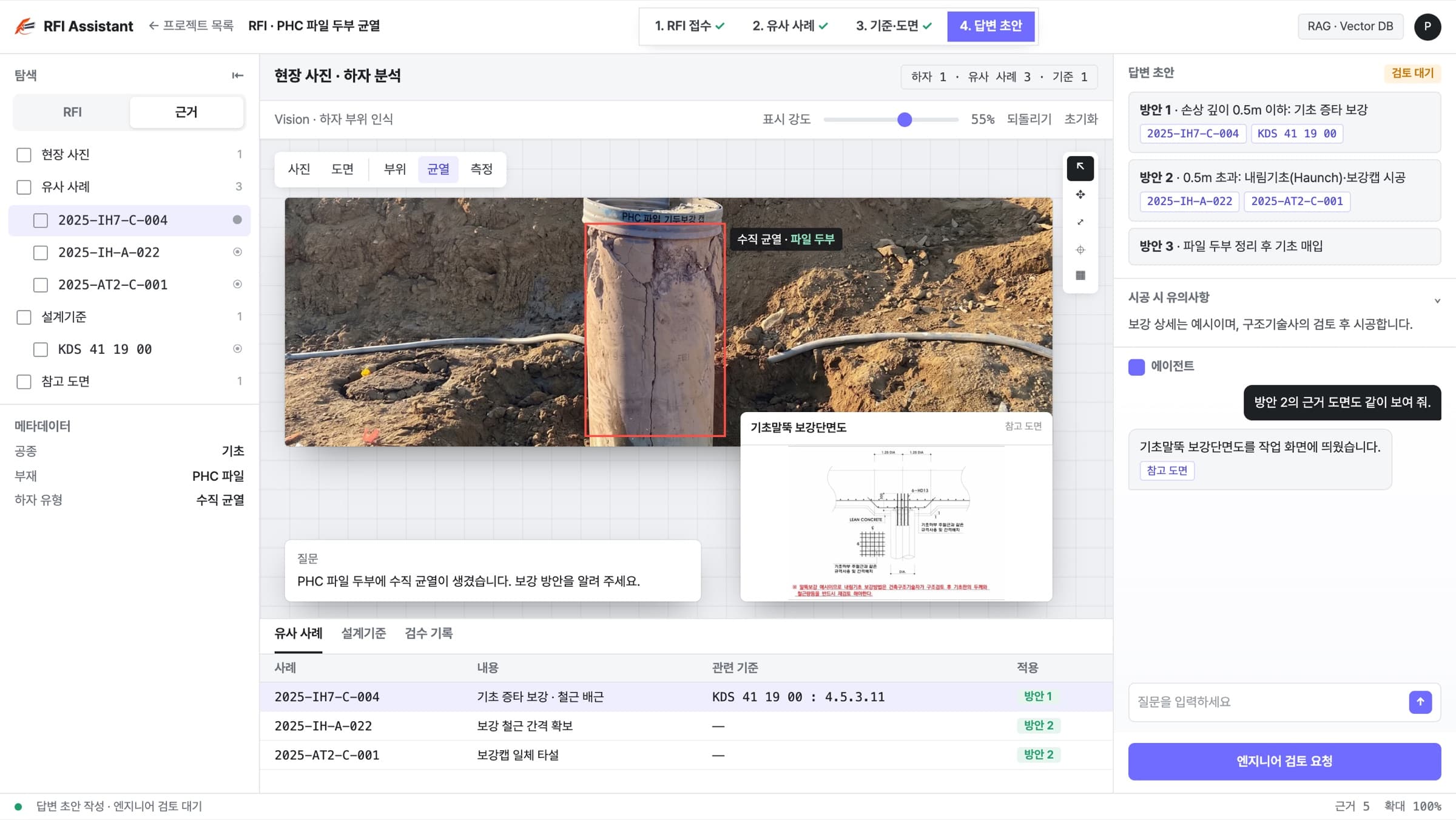Select table row 2025-AT2-C-001
The image size is (1456, 820).
(x=686, y=755)
